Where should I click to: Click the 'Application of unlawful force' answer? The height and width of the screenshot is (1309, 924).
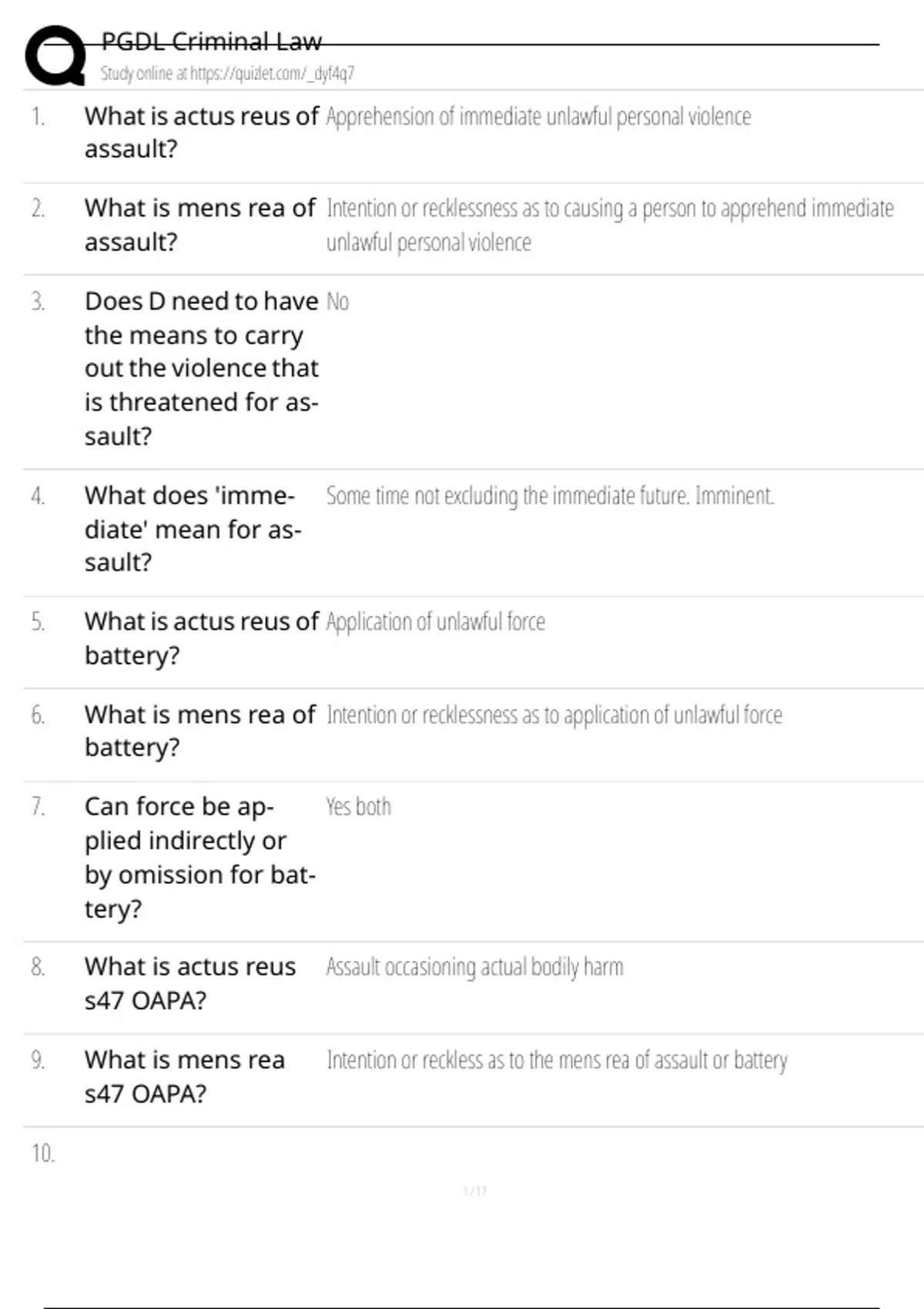436,622
